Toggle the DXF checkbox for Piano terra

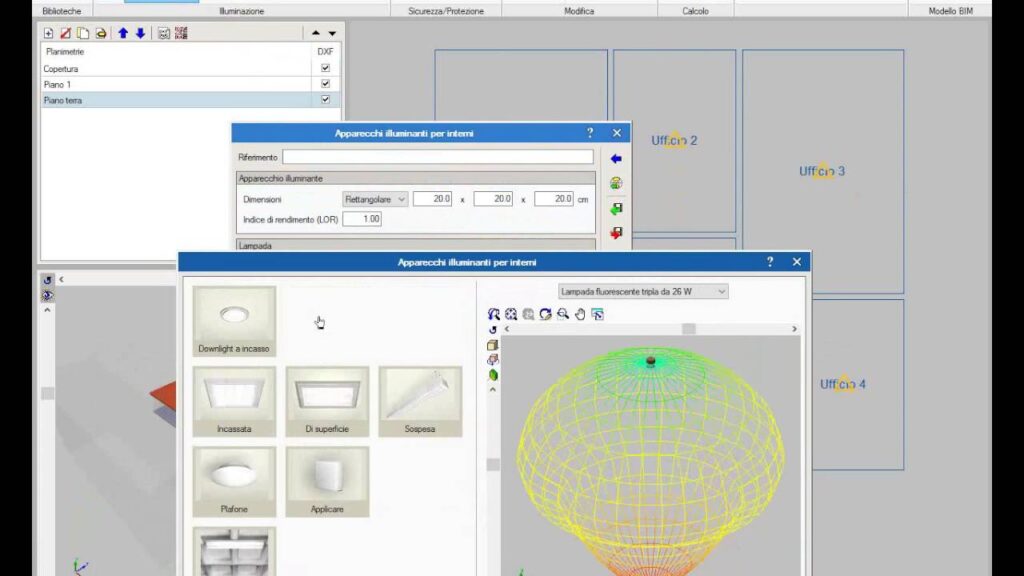tap(325, 100)
